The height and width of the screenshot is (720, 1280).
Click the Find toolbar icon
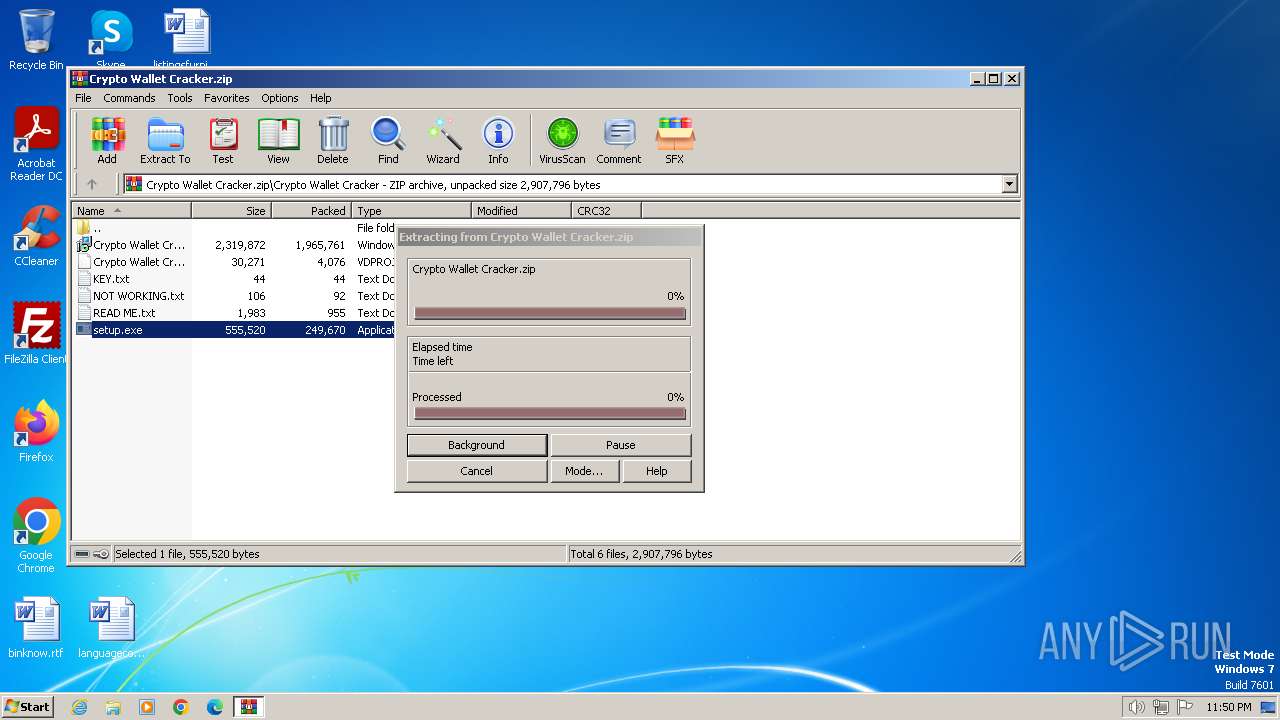coord(388,141)
